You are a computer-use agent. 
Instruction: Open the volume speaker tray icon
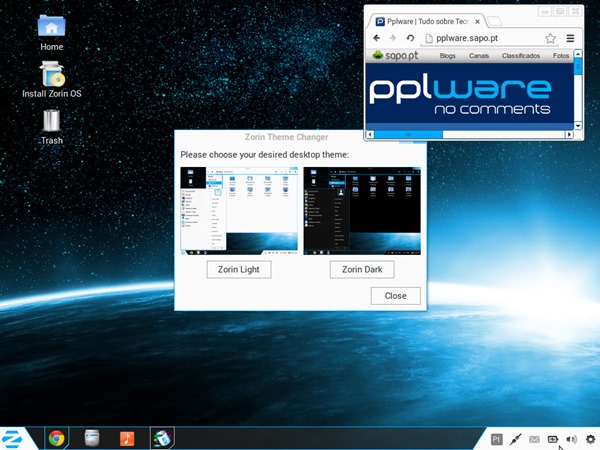(x=572, y=439)
